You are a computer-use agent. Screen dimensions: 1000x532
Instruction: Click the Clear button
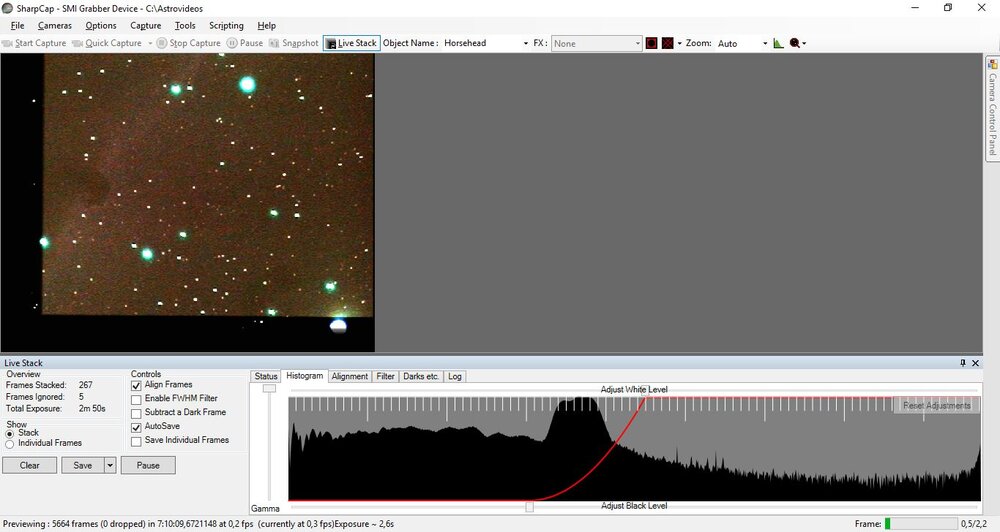coord(30,465)
